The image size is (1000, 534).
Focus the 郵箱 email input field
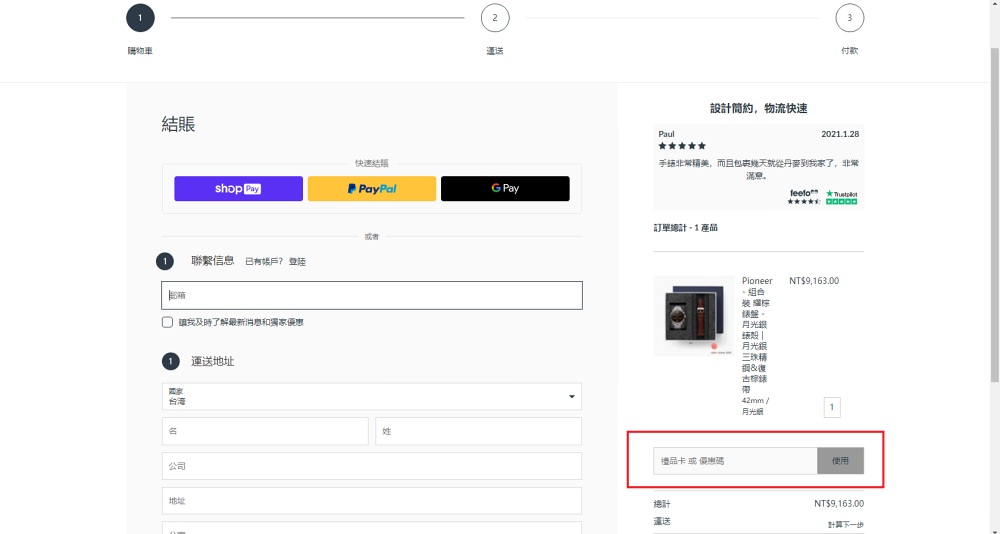tap(372, 295)
